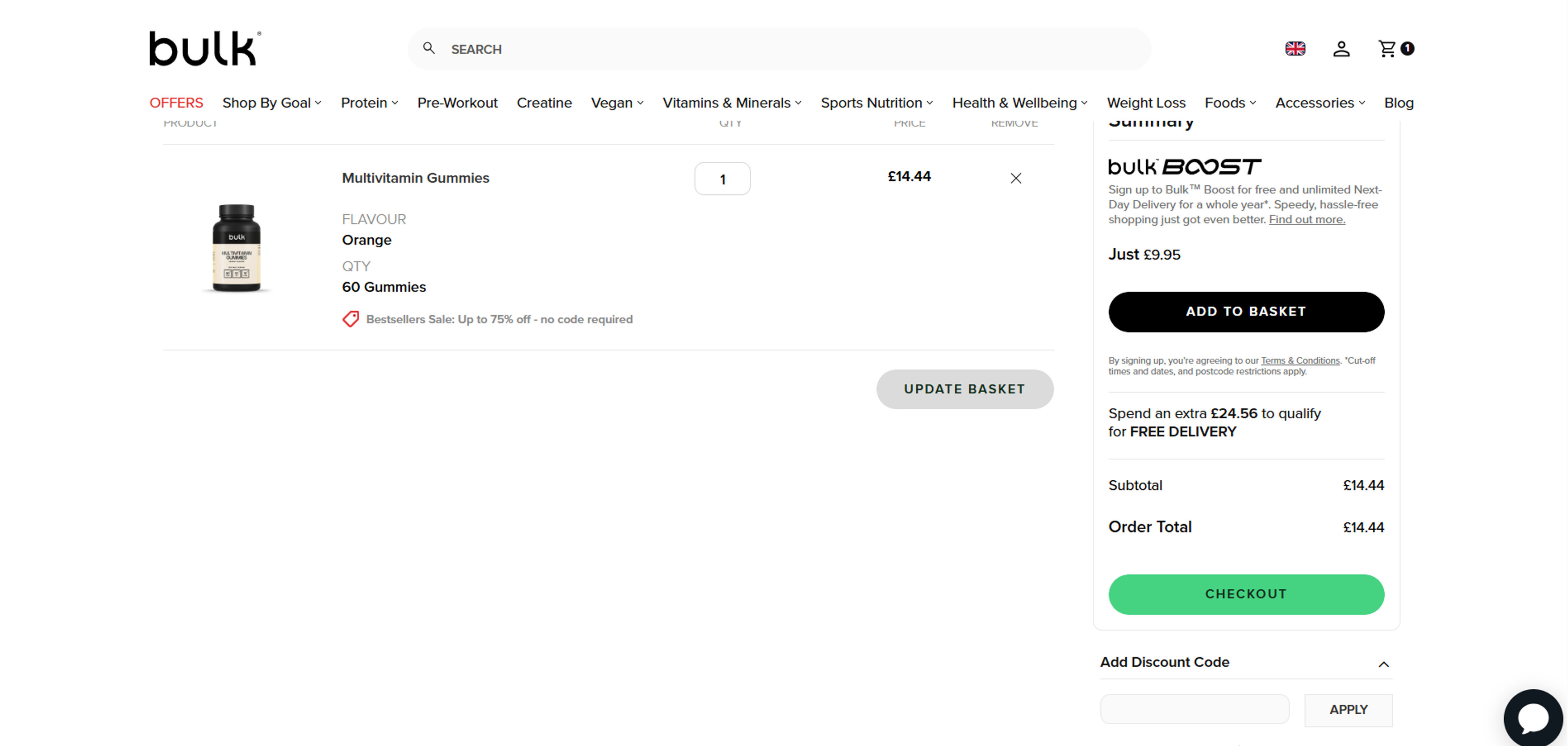Screen dimensions: 1568x746
Task: Click the 60 Gummies quantity text
Action: click(x=383, y=286)
